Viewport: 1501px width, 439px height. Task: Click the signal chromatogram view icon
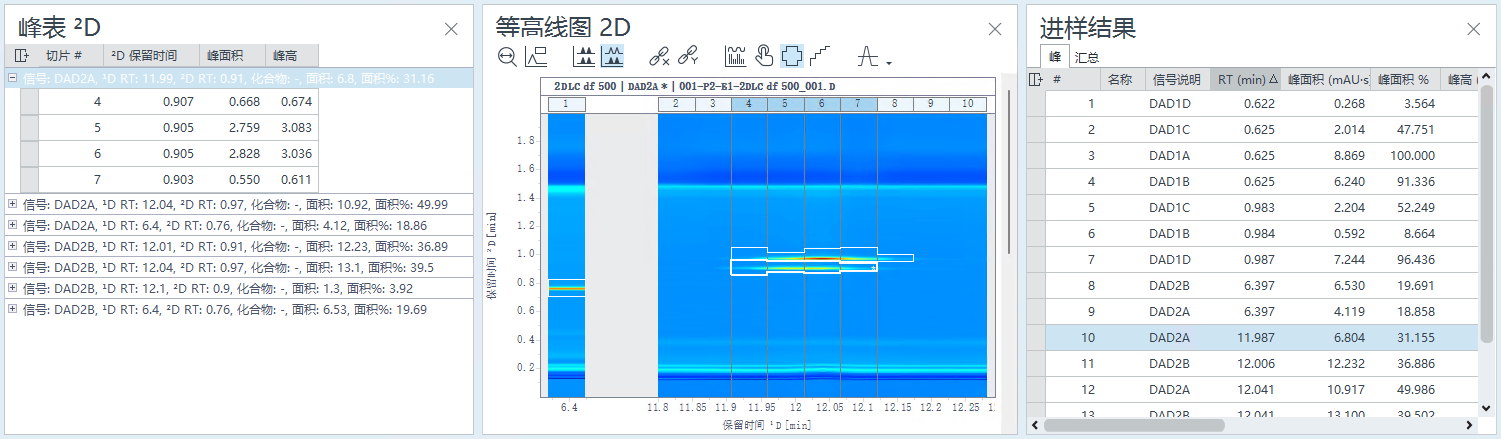[735, 56]
